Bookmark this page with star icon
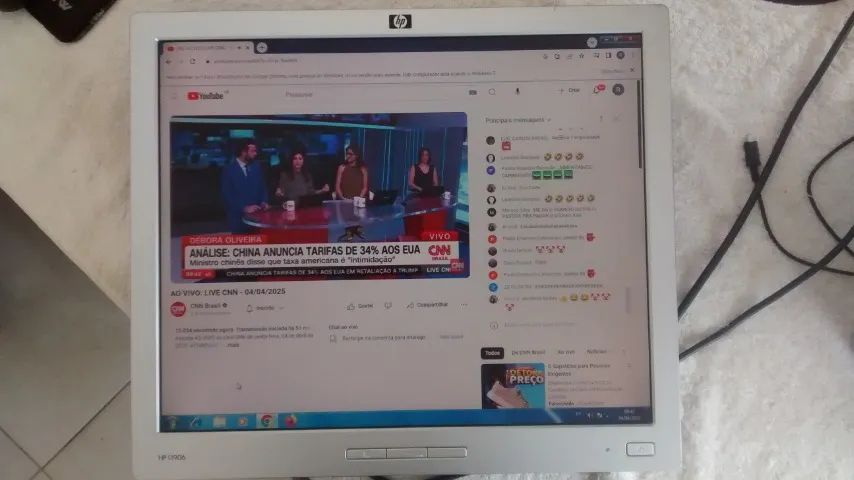Viewport: 854px width, 480px height. (x=582, y=56)
